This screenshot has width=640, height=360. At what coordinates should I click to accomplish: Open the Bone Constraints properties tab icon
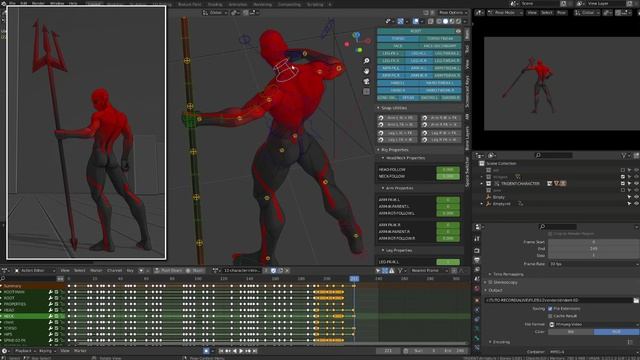[x=477, y=347]
